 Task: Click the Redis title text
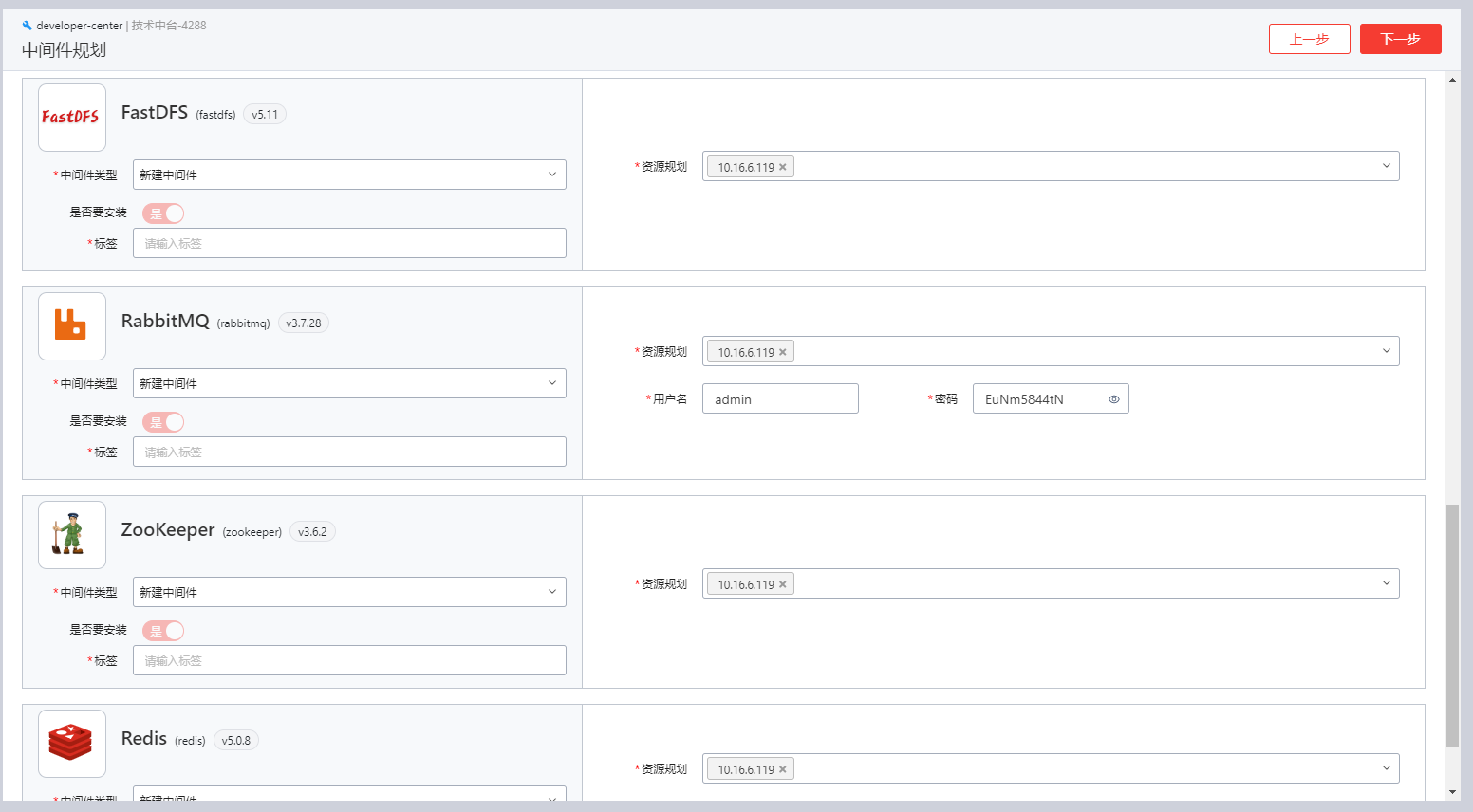point(144,738)
